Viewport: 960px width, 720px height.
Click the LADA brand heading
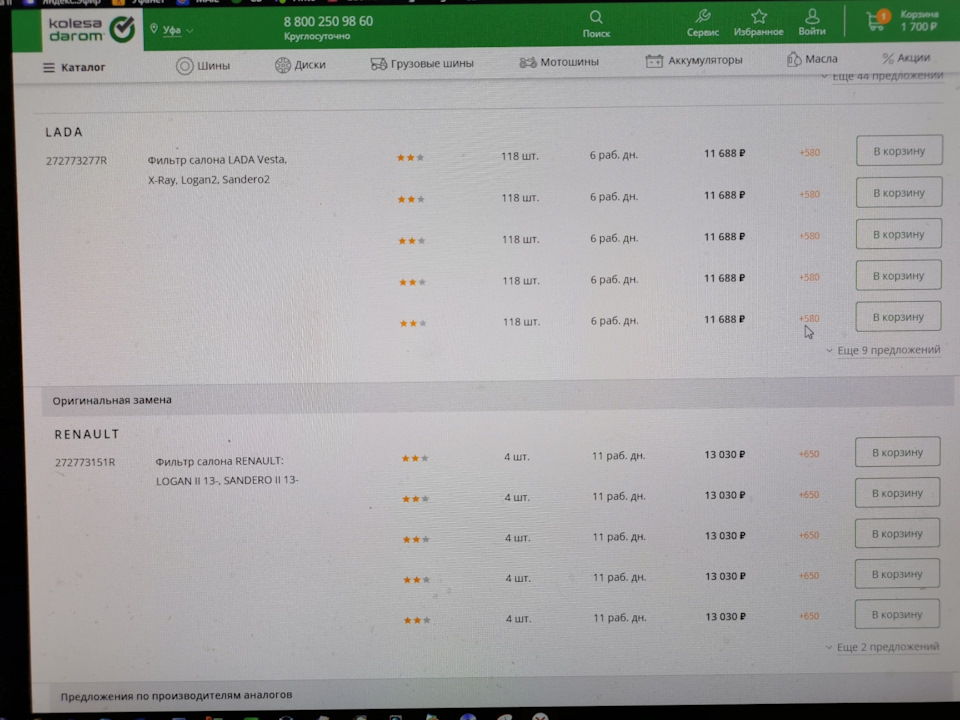coord(64,132)
